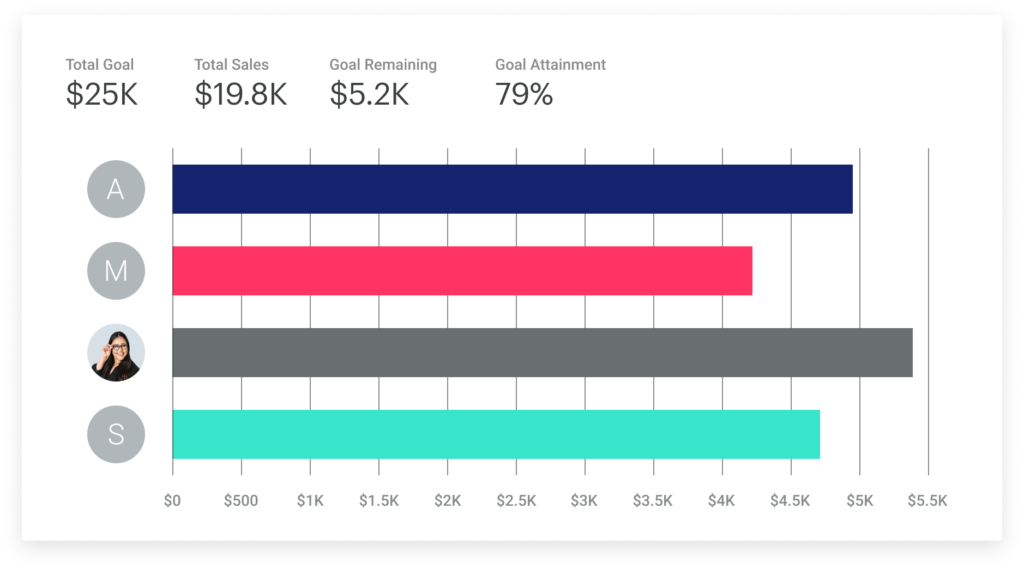The width and height of the screenshot is (1024, 569).
Task: Click the $5K axis tick label
Action: 859,500
